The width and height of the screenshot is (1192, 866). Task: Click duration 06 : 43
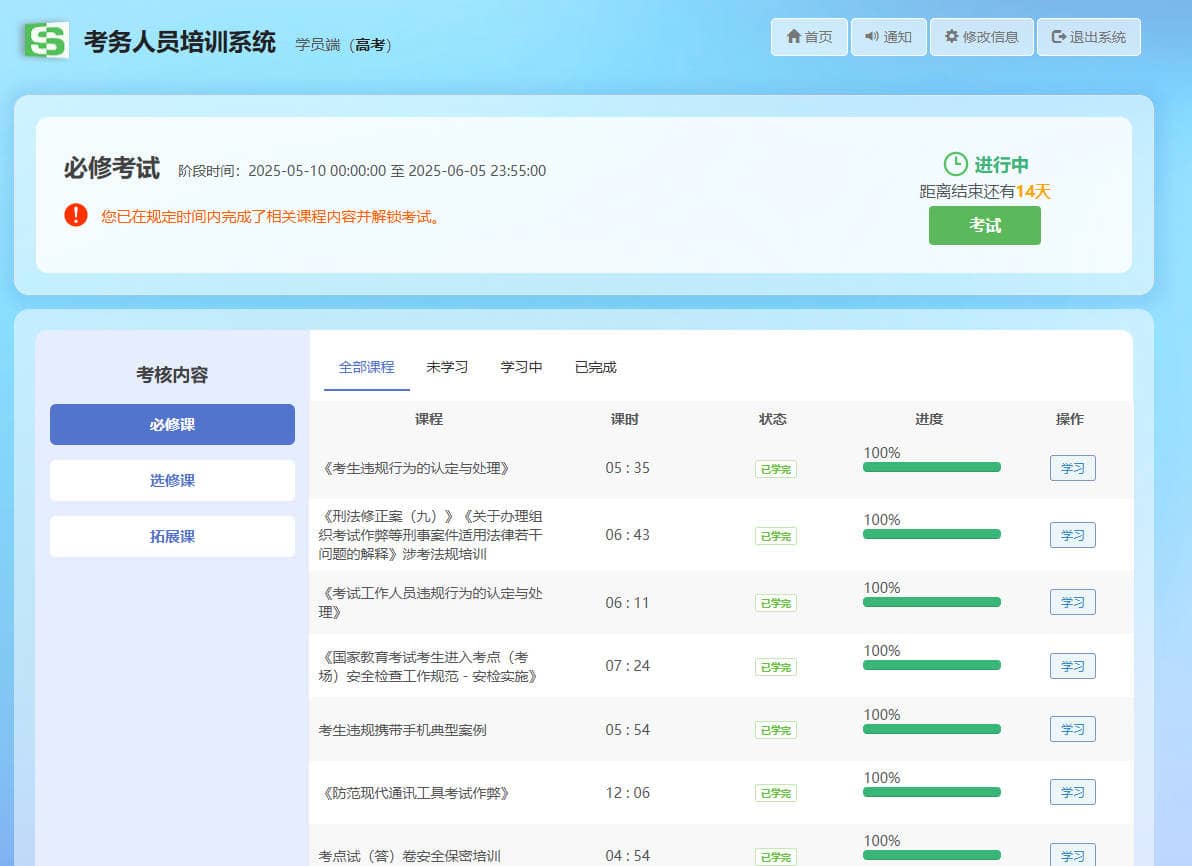pos(627,535)
